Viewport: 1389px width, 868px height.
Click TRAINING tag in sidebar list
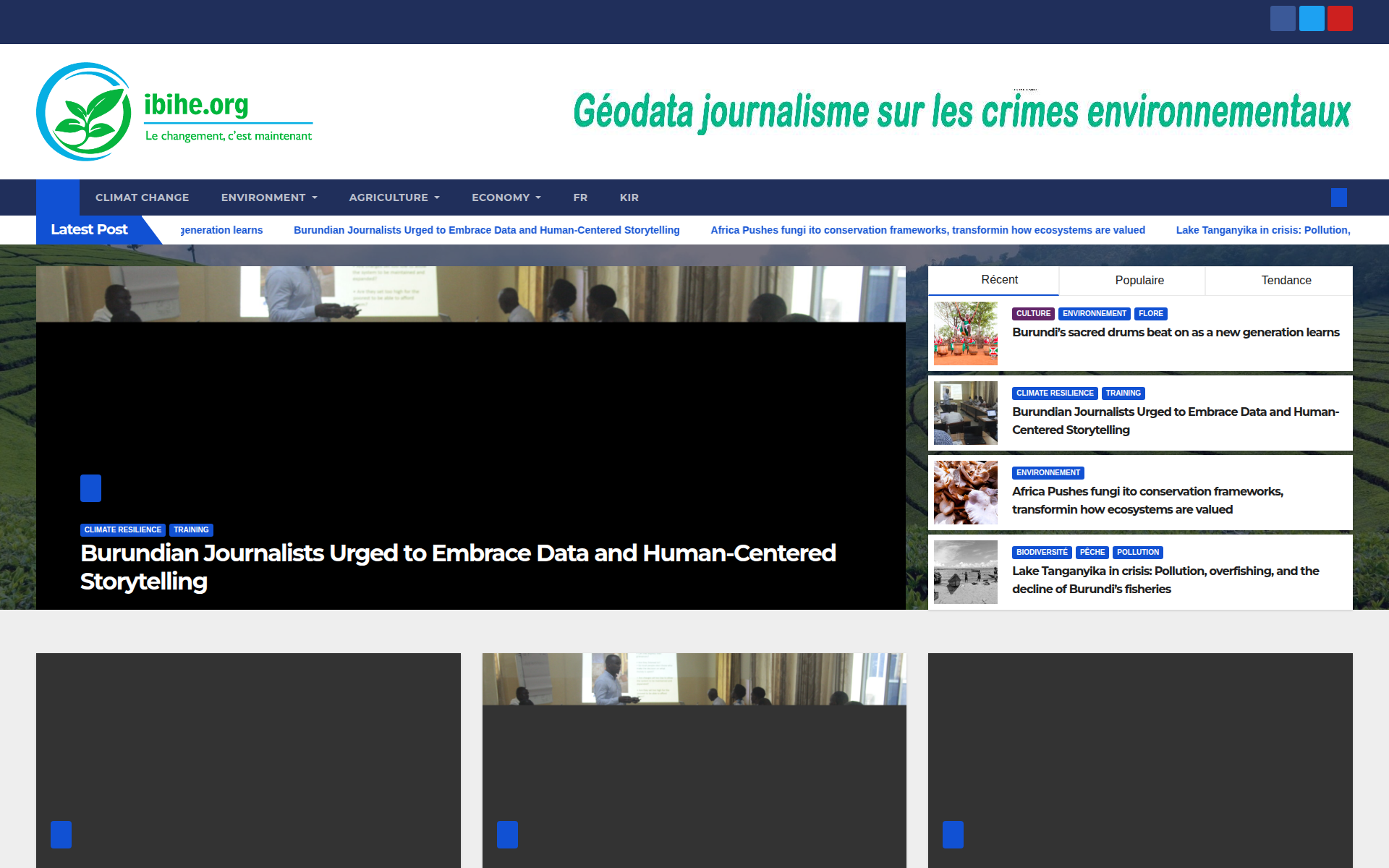coord(1123,393)
